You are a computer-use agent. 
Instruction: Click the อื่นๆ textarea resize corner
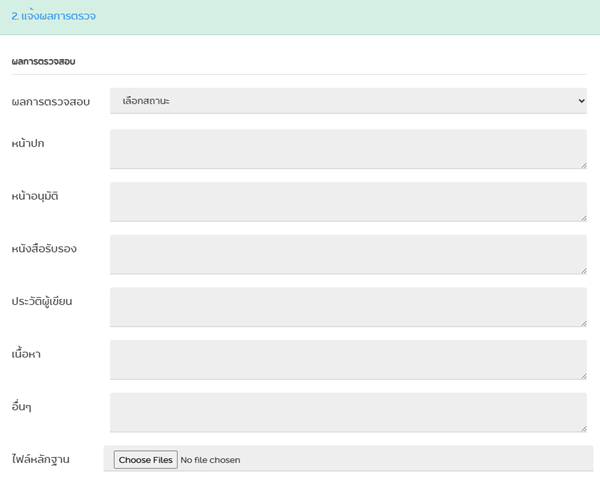point(582,428)
